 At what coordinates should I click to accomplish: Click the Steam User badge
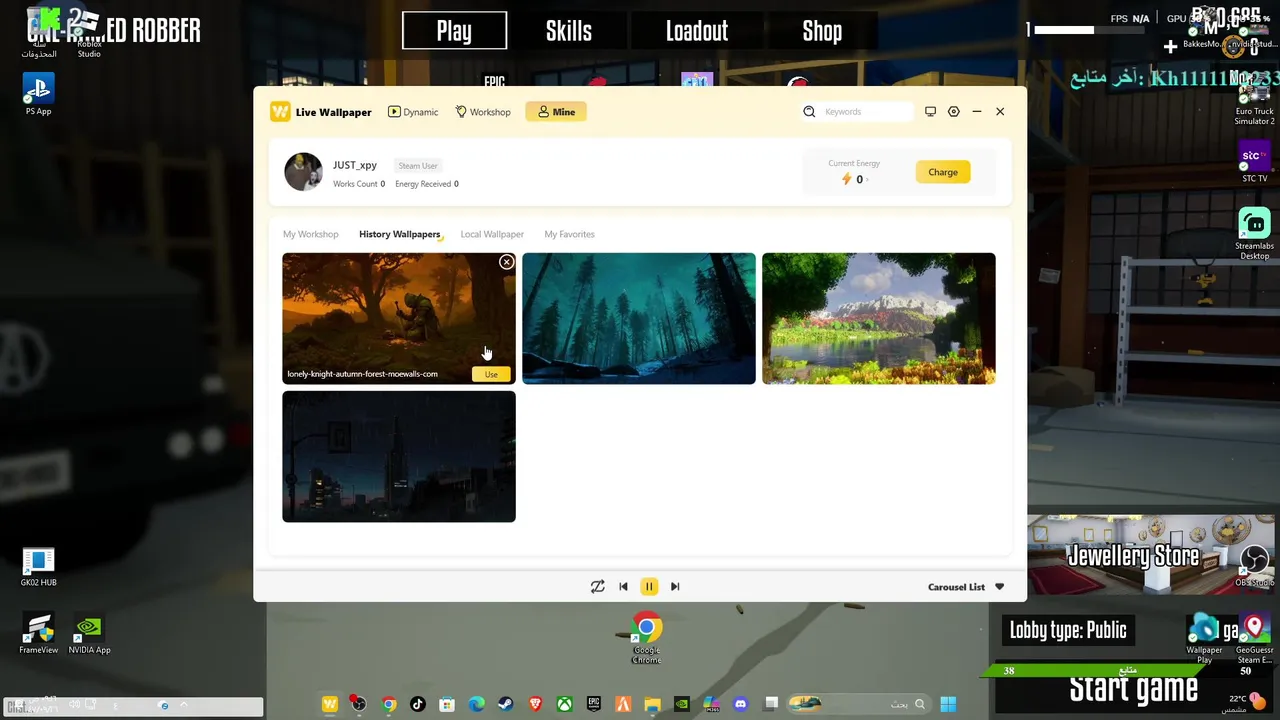tap(418, 166)
